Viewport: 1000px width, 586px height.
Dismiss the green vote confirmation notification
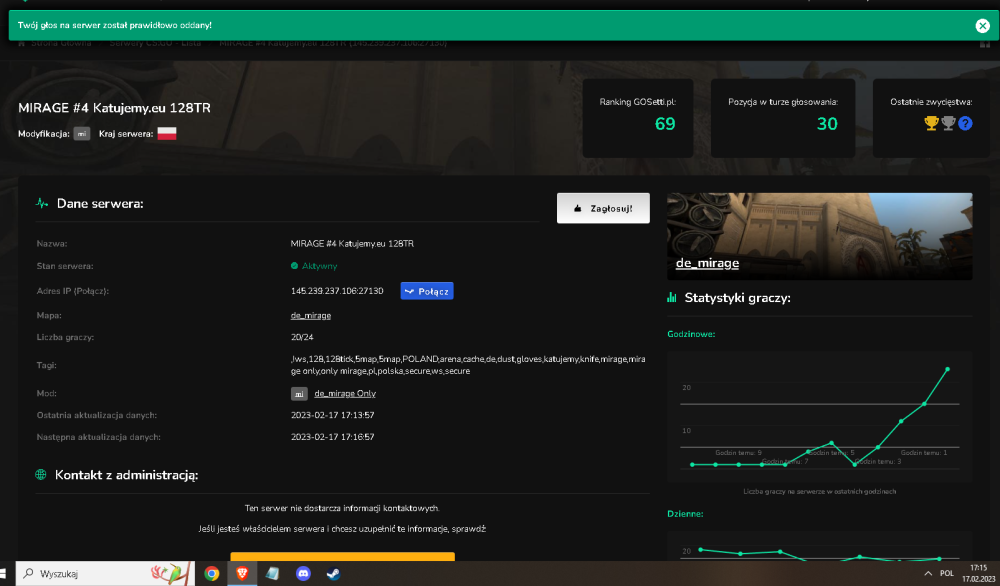coord(982,26)
